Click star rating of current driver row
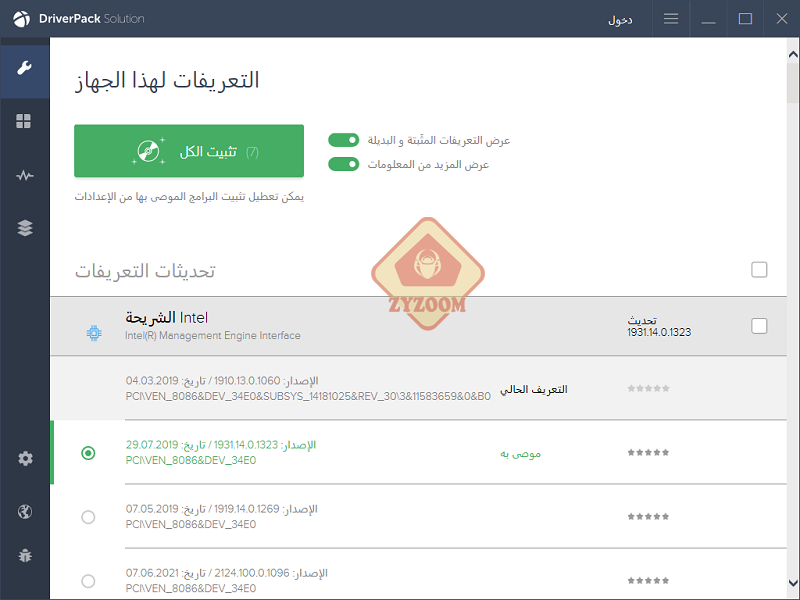Image resolution: width=800 pixels, height=600 pixels. tap(648, 389)
